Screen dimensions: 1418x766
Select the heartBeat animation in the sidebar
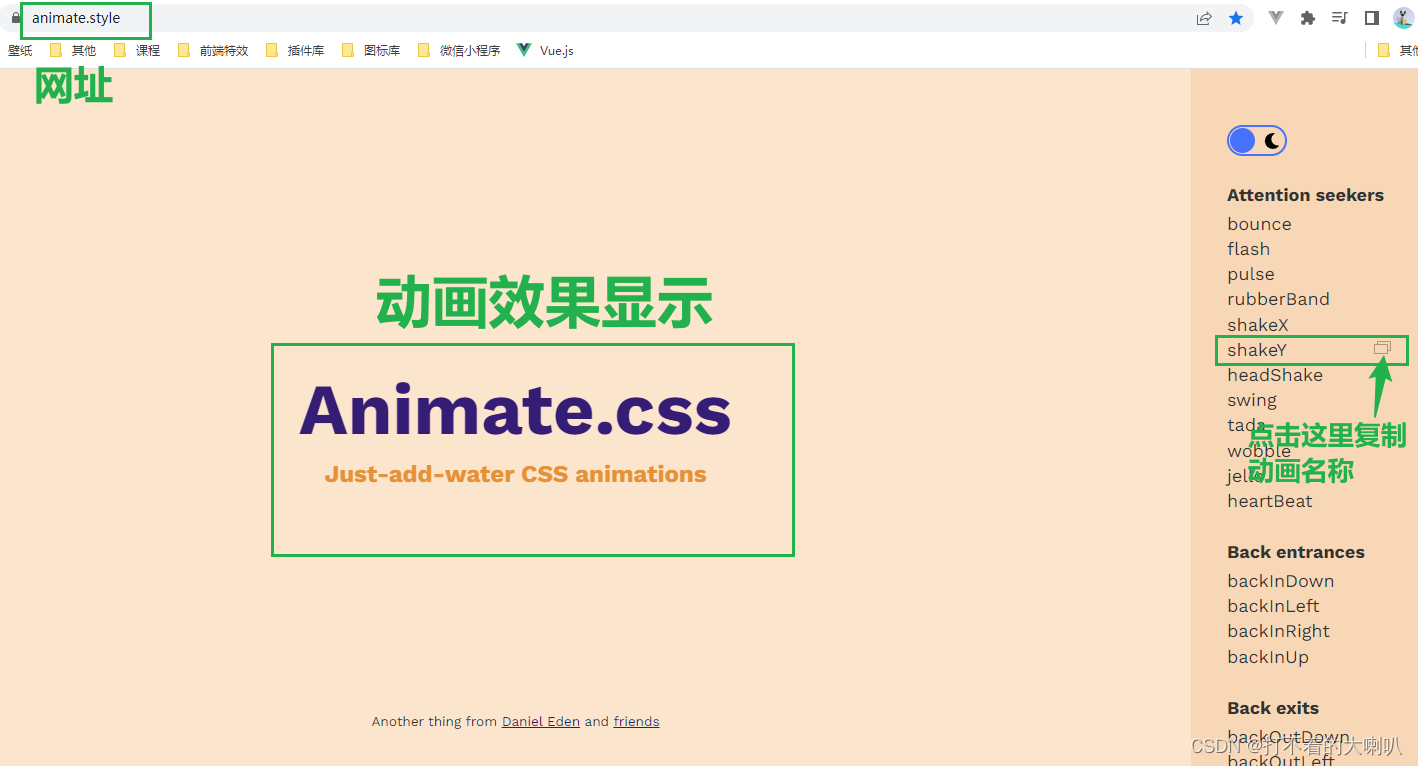1270,501
